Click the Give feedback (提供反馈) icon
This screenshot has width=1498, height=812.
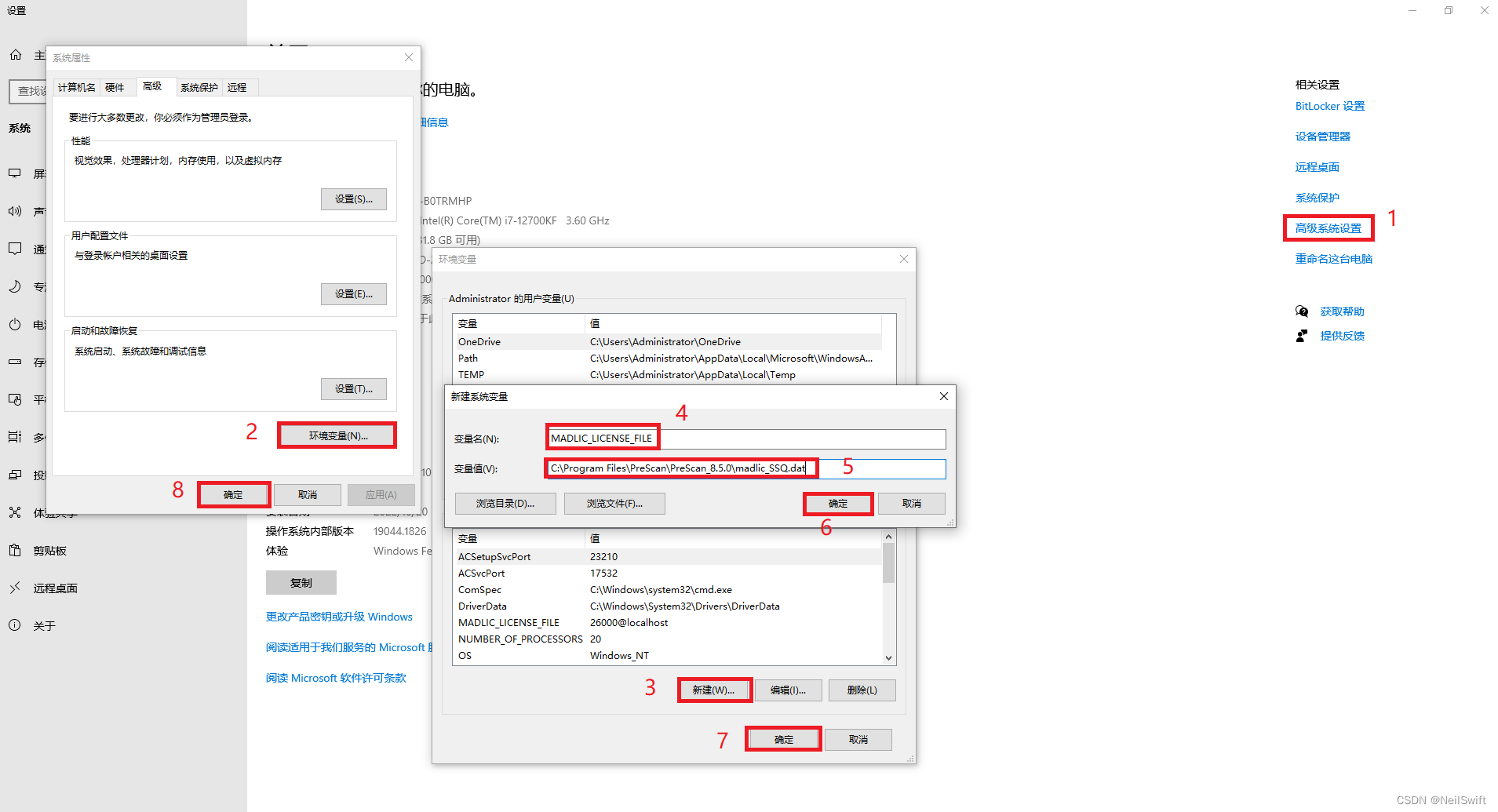[x=1302, y=336]
